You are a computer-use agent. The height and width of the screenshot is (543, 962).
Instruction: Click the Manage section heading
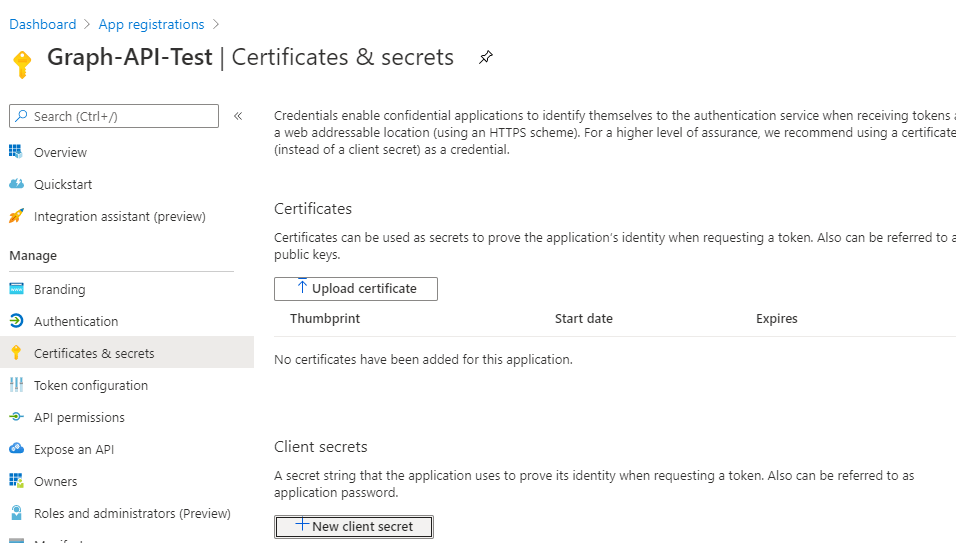[x=33, y=255]
